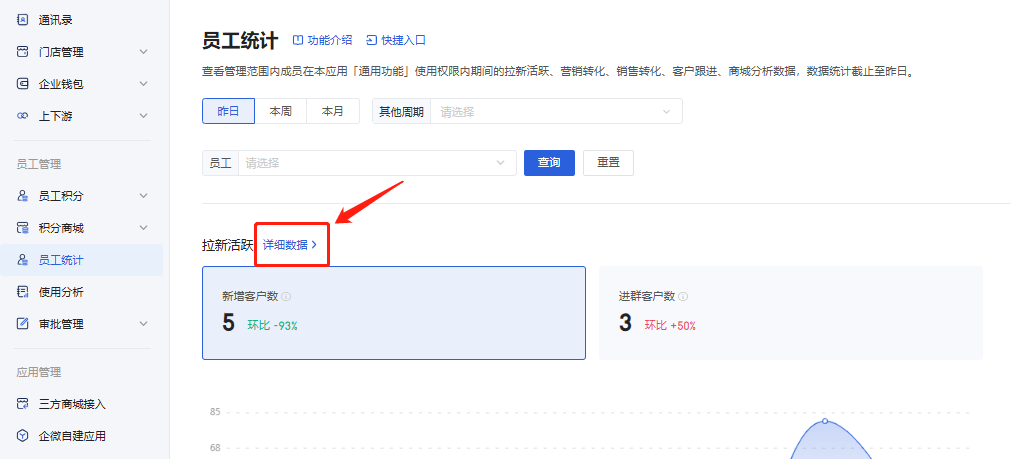Click the 重置 reset button
Screen dimensions: 1011x459
point(608,163)
